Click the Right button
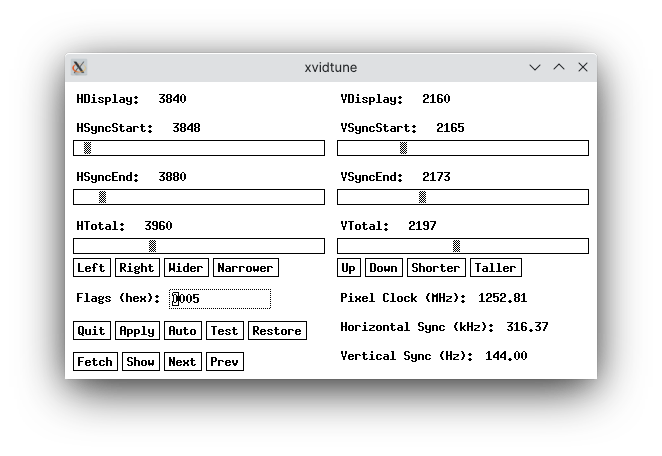Screen dimensions: 662x456 click(137, 268)
